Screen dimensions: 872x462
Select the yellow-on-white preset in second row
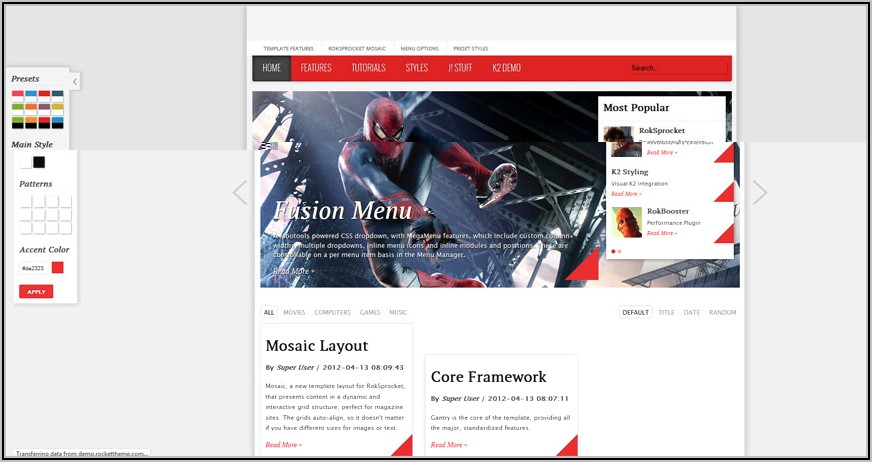[58, 109]
